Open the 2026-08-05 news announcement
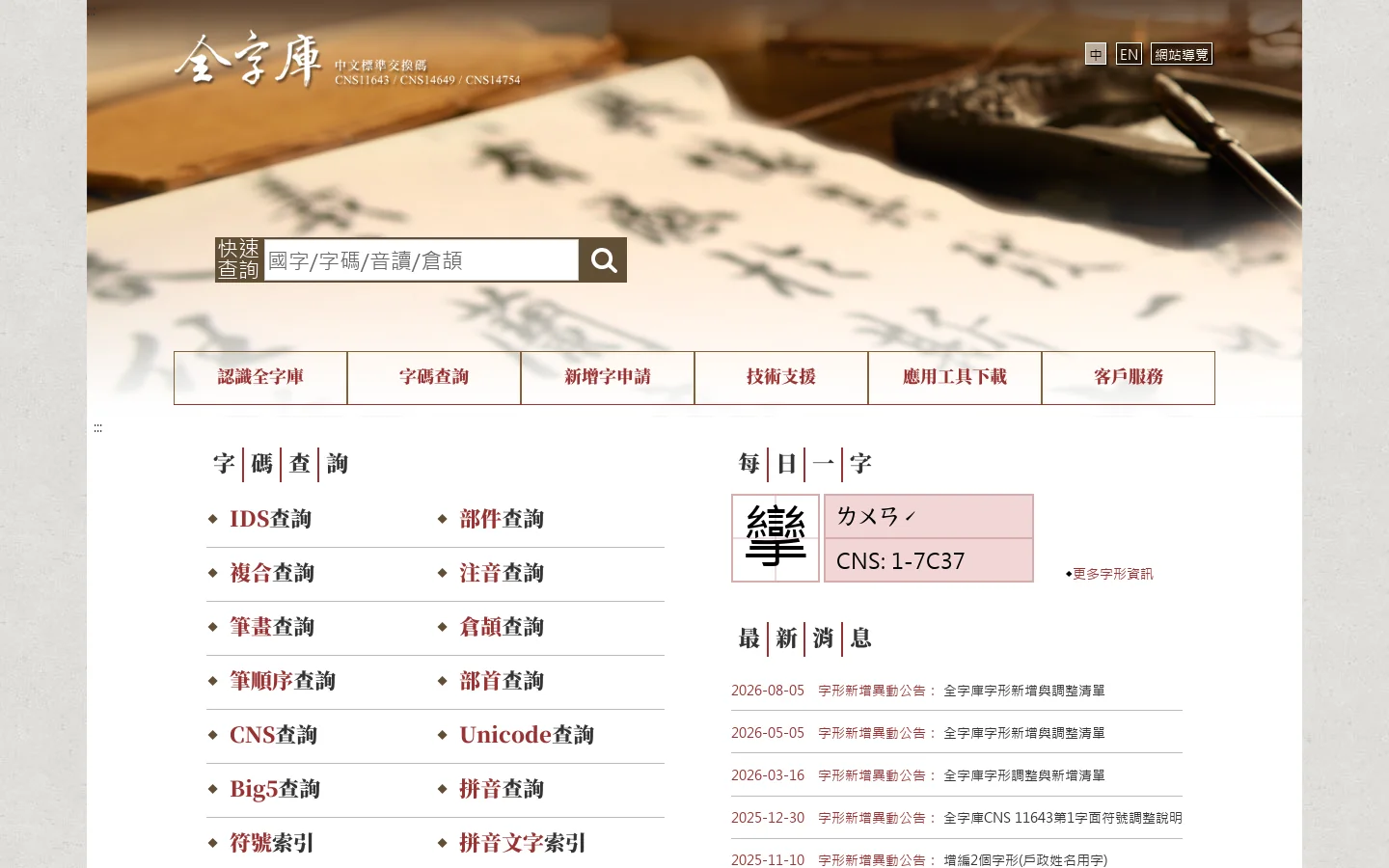This screenshot has height=868, width=1389. click(1023, 691)
